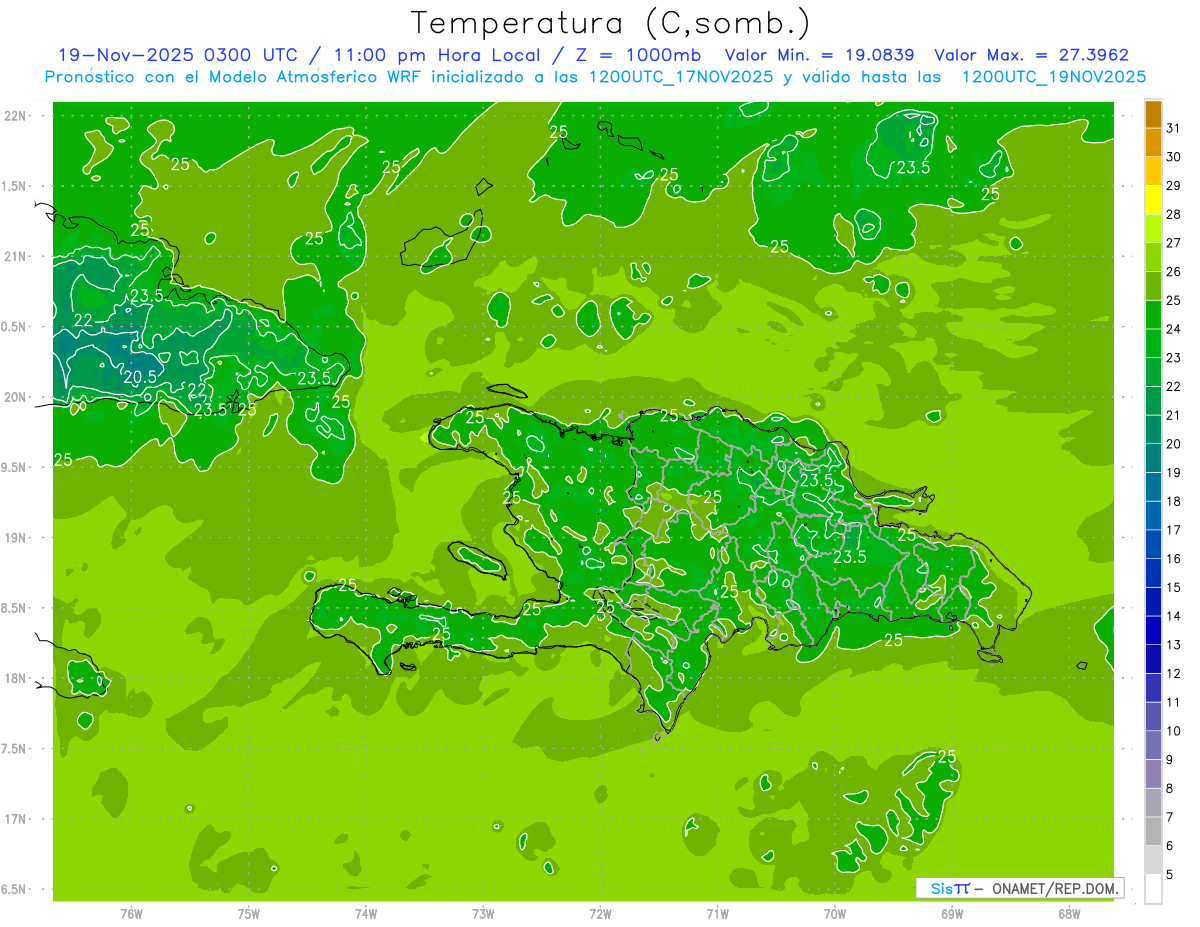Image resolution: width=1200 pixels, height=927 pixels.
Task: Click the '19N' latitude axis label
Action: click(14, 538)
